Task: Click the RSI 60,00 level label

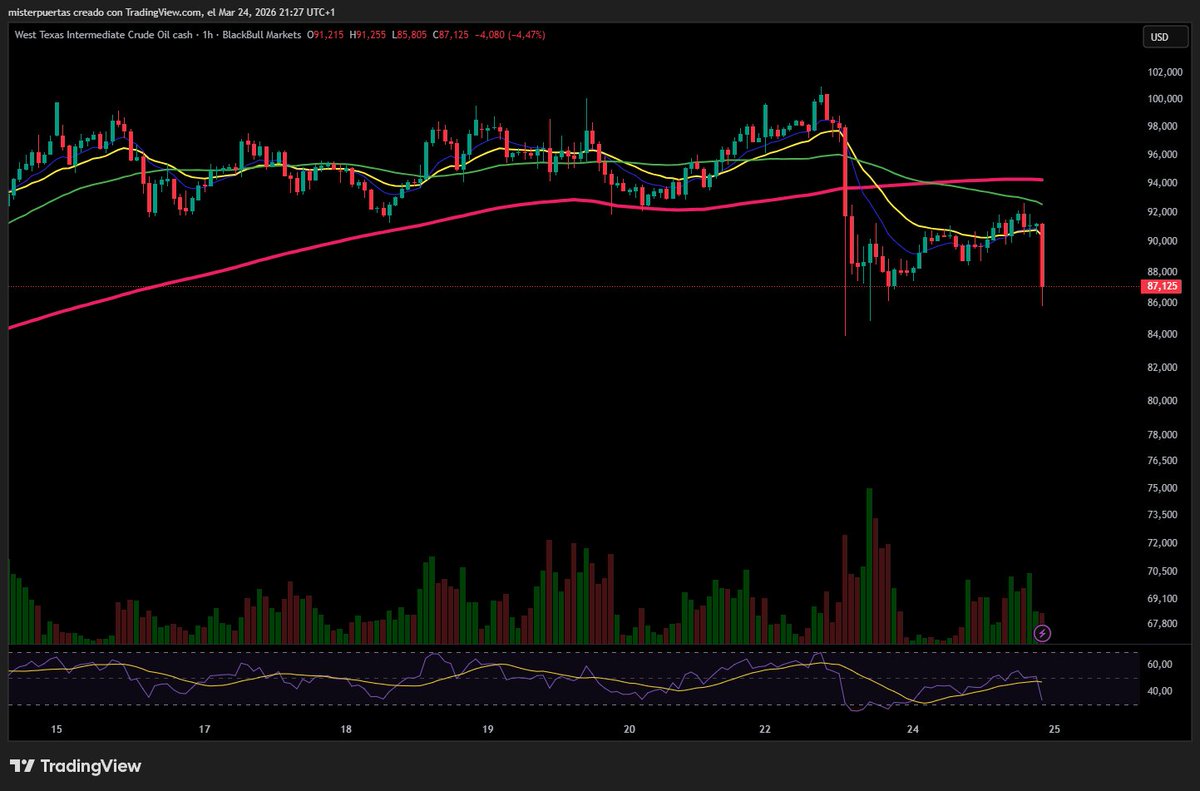Action: pyautogui.click(x=1161, y=665)
